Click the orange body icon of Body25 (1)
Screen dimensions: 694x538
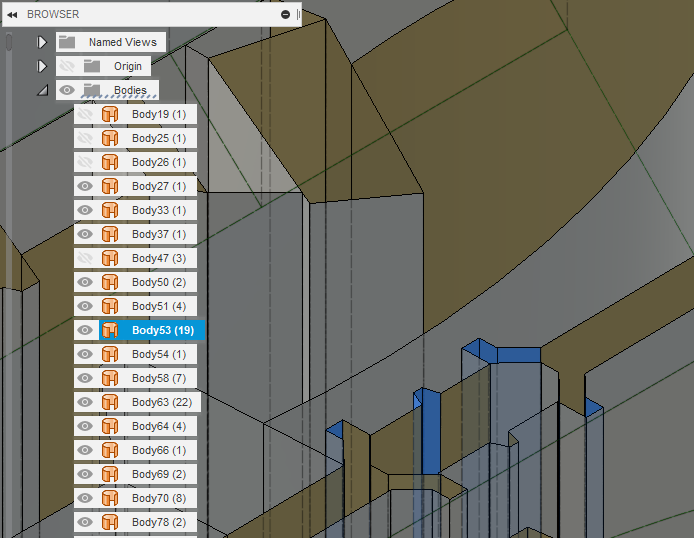[x=110, y=138]
